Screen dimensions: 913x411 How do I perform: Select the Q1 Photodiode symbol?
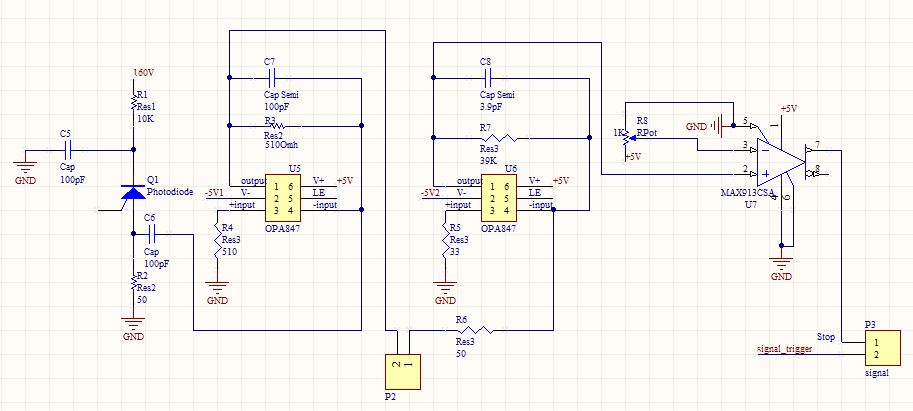coord(133,193)
